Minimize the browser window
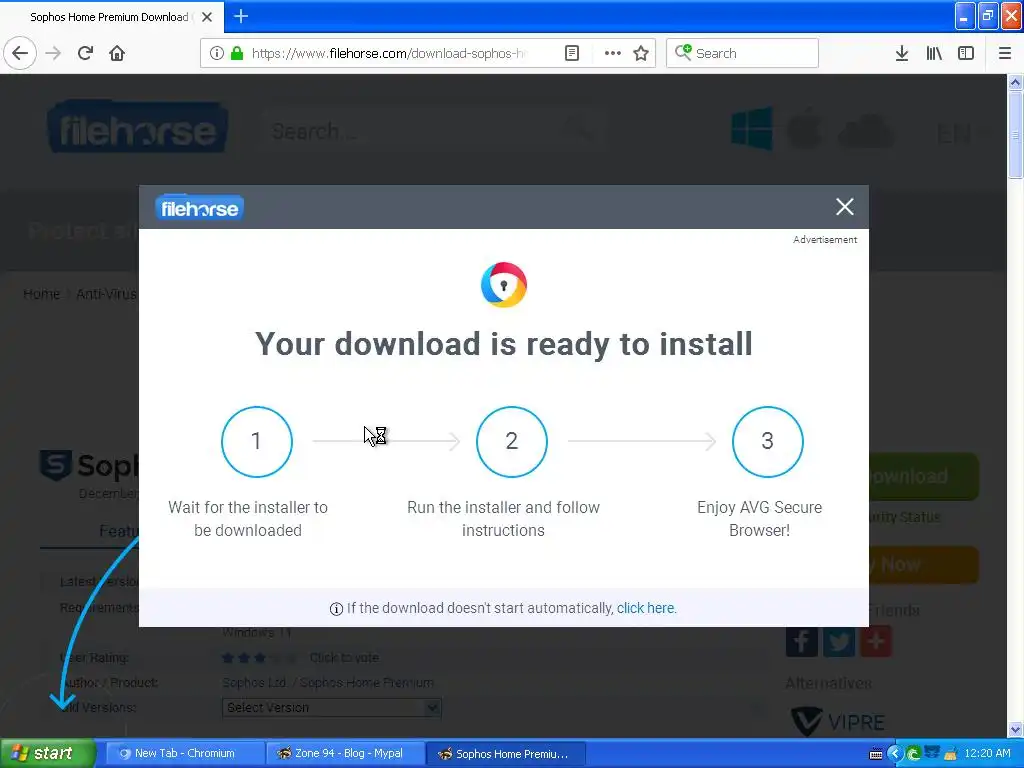The height and width of the screenshot is (768, 1024). (965, 16)
